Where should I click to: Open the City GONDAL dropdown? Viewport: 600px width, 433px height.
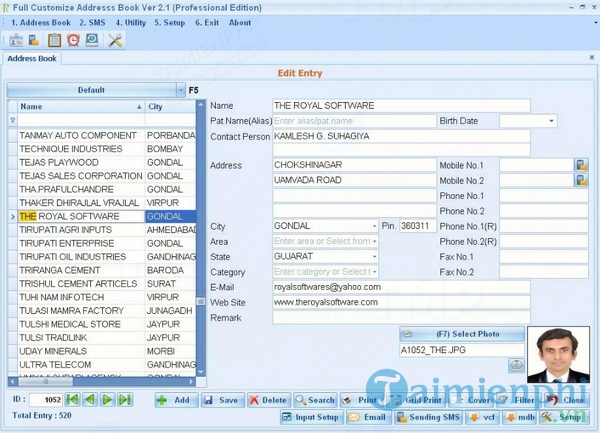[x=374, y=226]
